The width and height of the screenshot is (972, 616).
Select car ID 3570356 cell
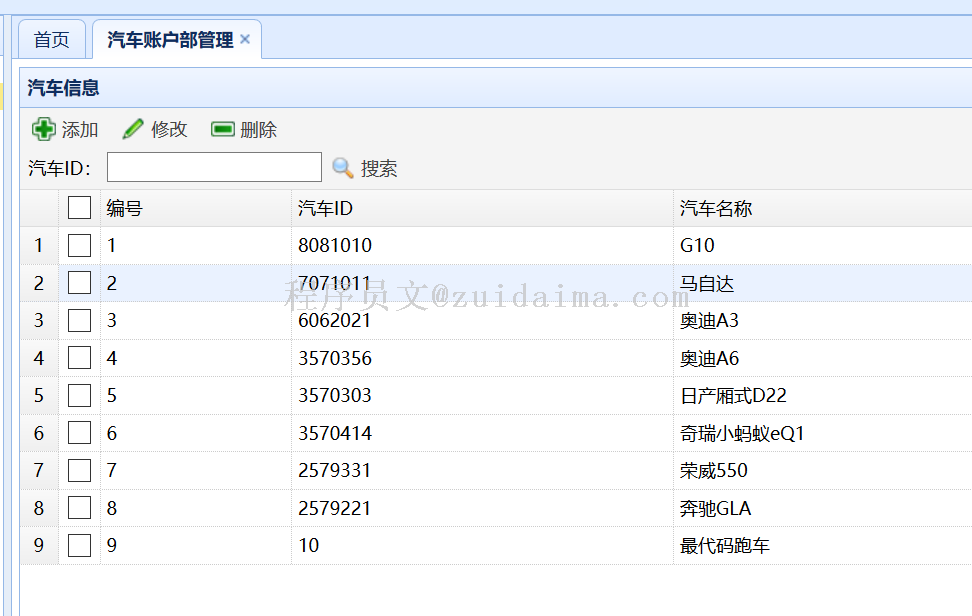point(482,358)
